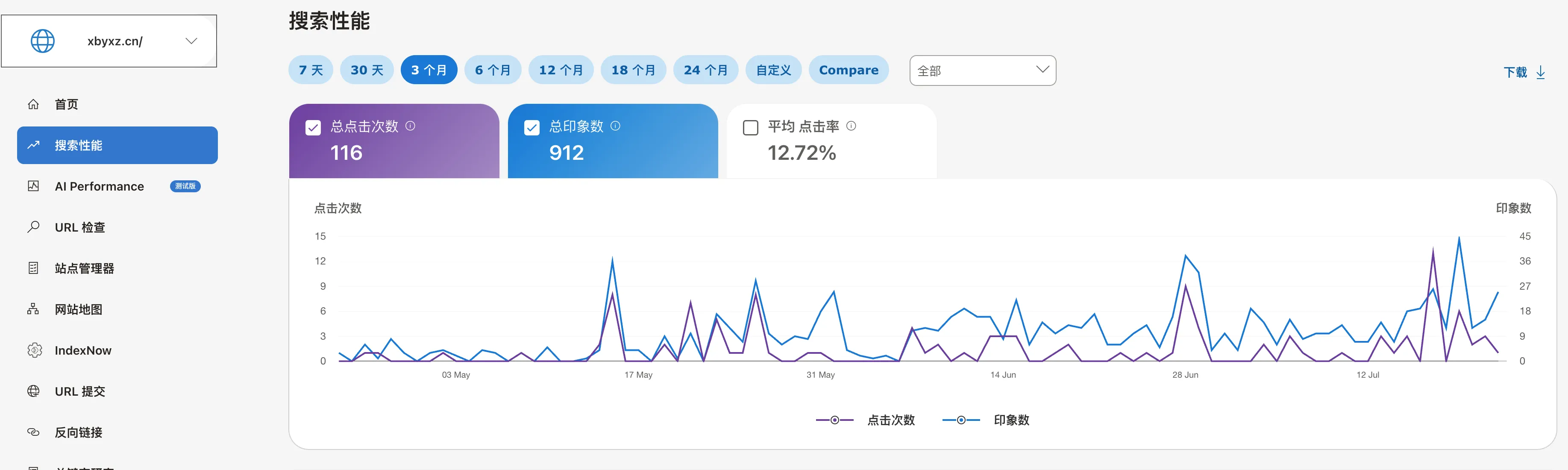Click the 28 Jun axis label
This screenshot has width=1568, height=470.
[1185, 375]
